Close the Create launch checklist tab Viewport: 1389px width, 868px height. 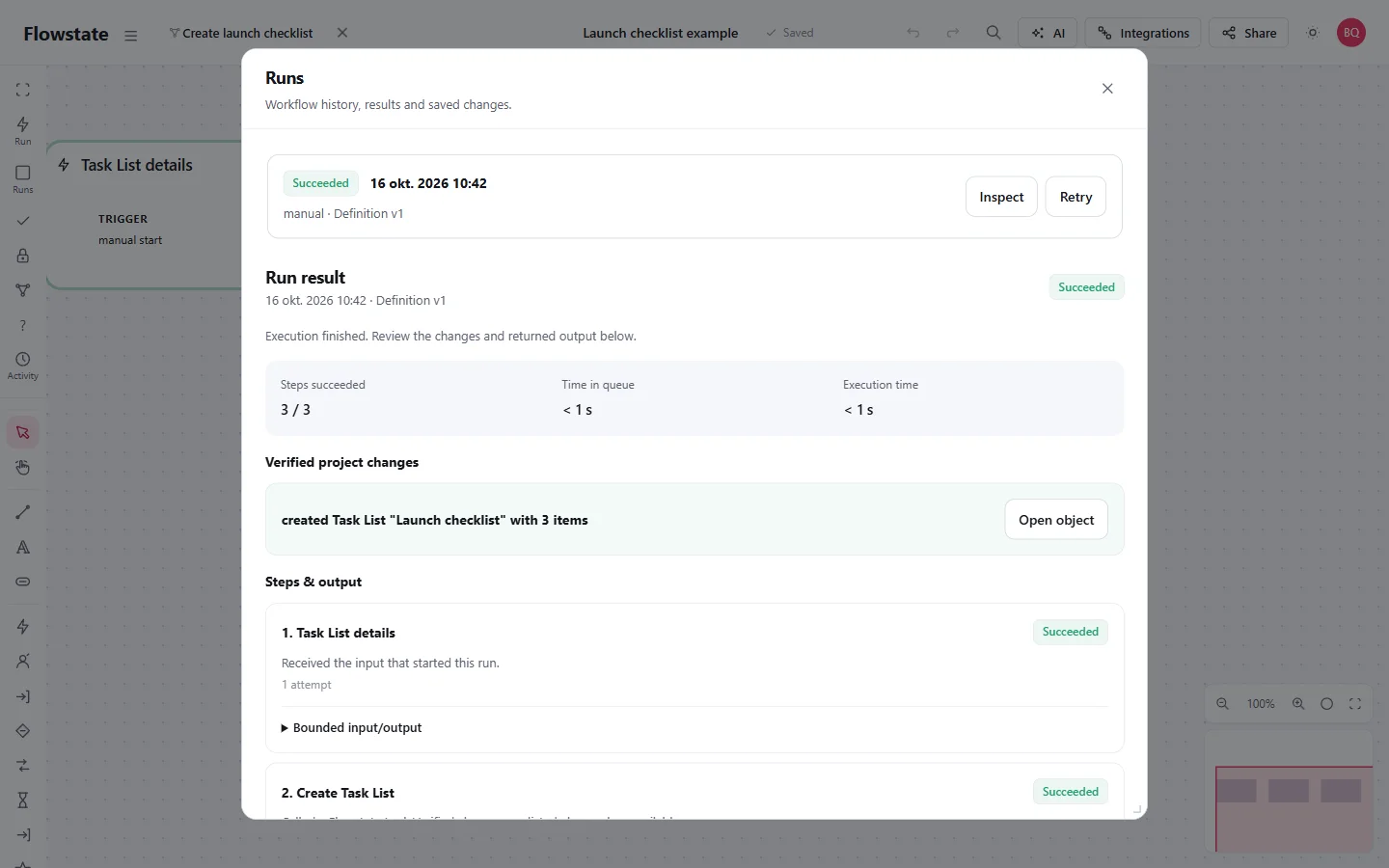342,33
